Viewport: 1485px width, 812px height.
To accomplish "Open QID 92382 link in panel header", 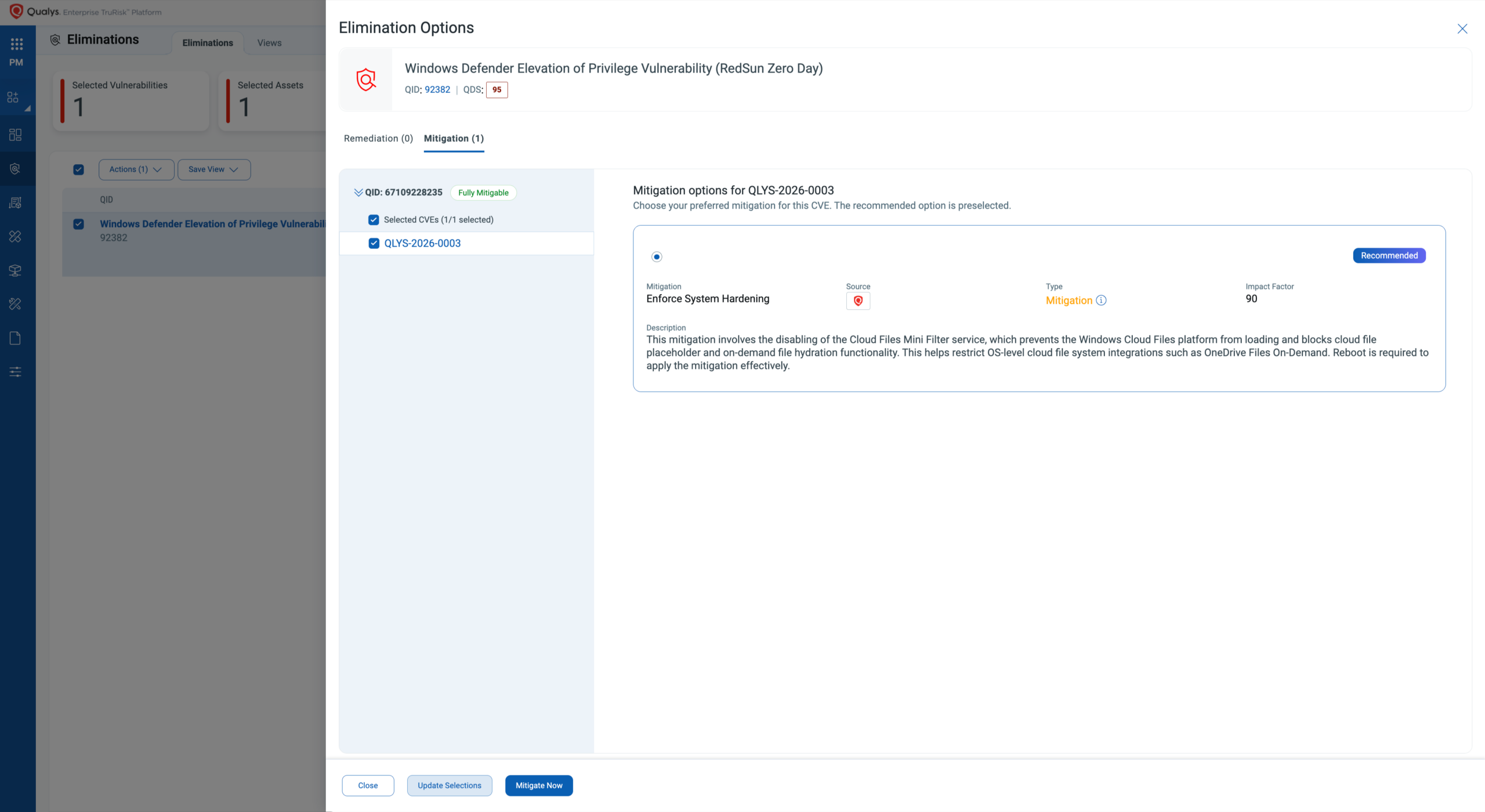I will pos(437,89).
